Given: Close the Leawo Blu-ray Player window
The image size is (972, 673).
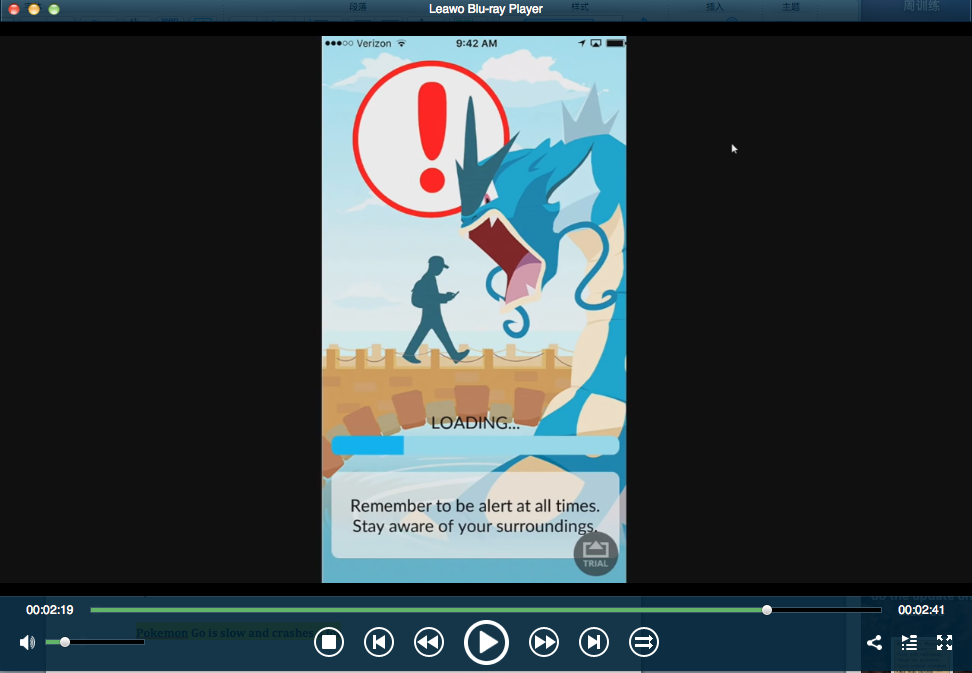Looking at the screenshot, I should click(14, 9).
